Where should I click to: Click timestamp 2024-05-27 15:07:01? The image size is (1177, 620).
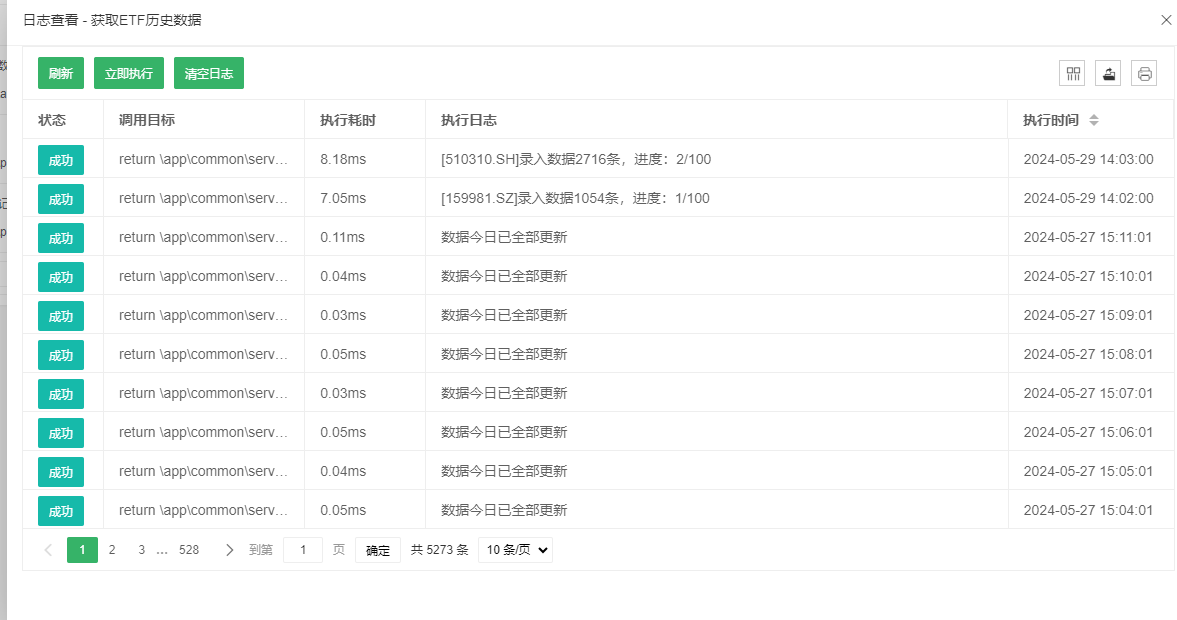pyautogui.click(x=1088, y=393)
